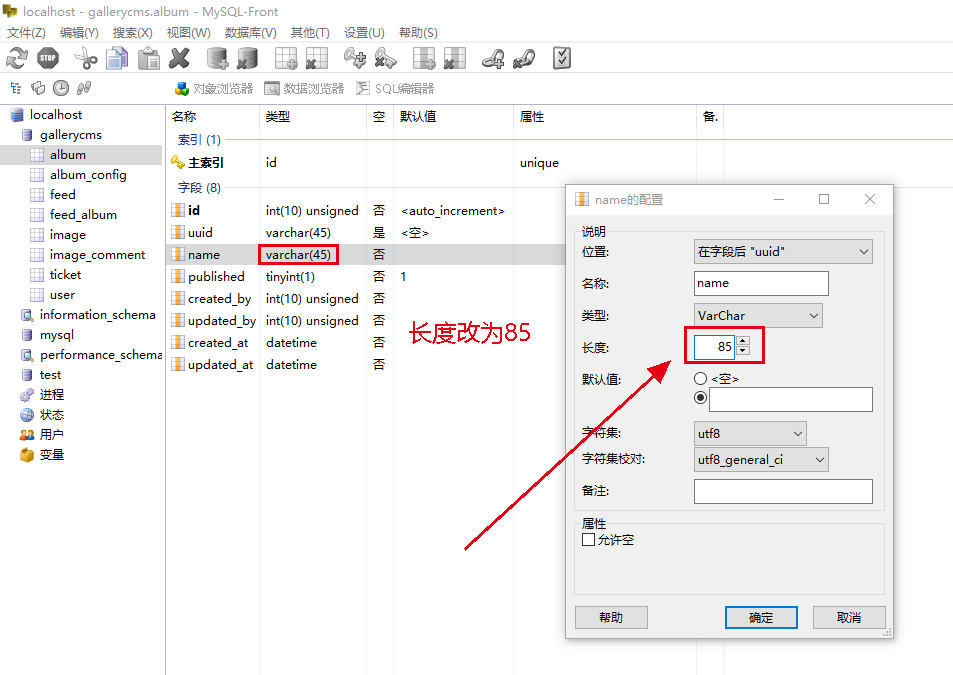This screenshot has height=675, width=953.
Task: Open the 字符集校对 utf8_general_ci dropdown
Action: (761, 460)
